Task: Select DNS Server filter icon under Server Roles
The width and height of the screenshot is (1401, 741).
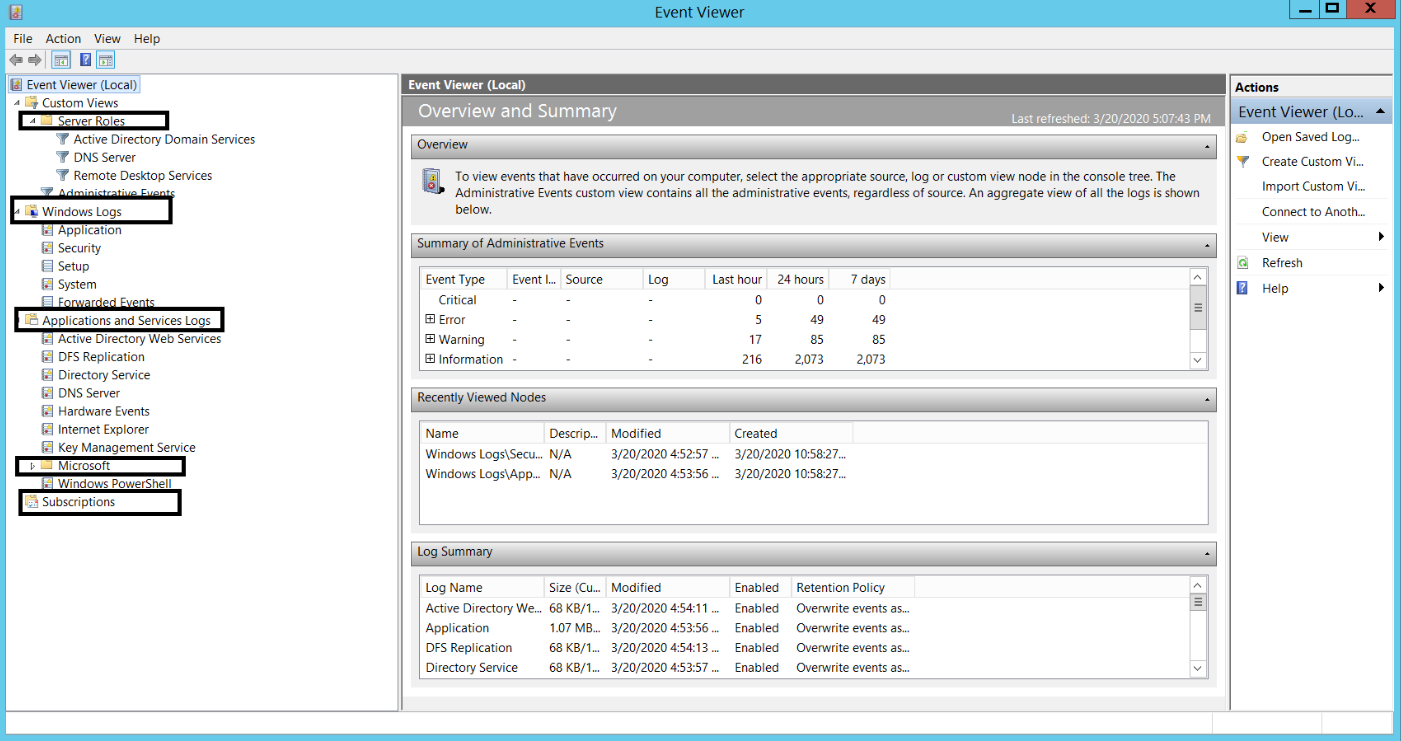Action: coord(63,157)
